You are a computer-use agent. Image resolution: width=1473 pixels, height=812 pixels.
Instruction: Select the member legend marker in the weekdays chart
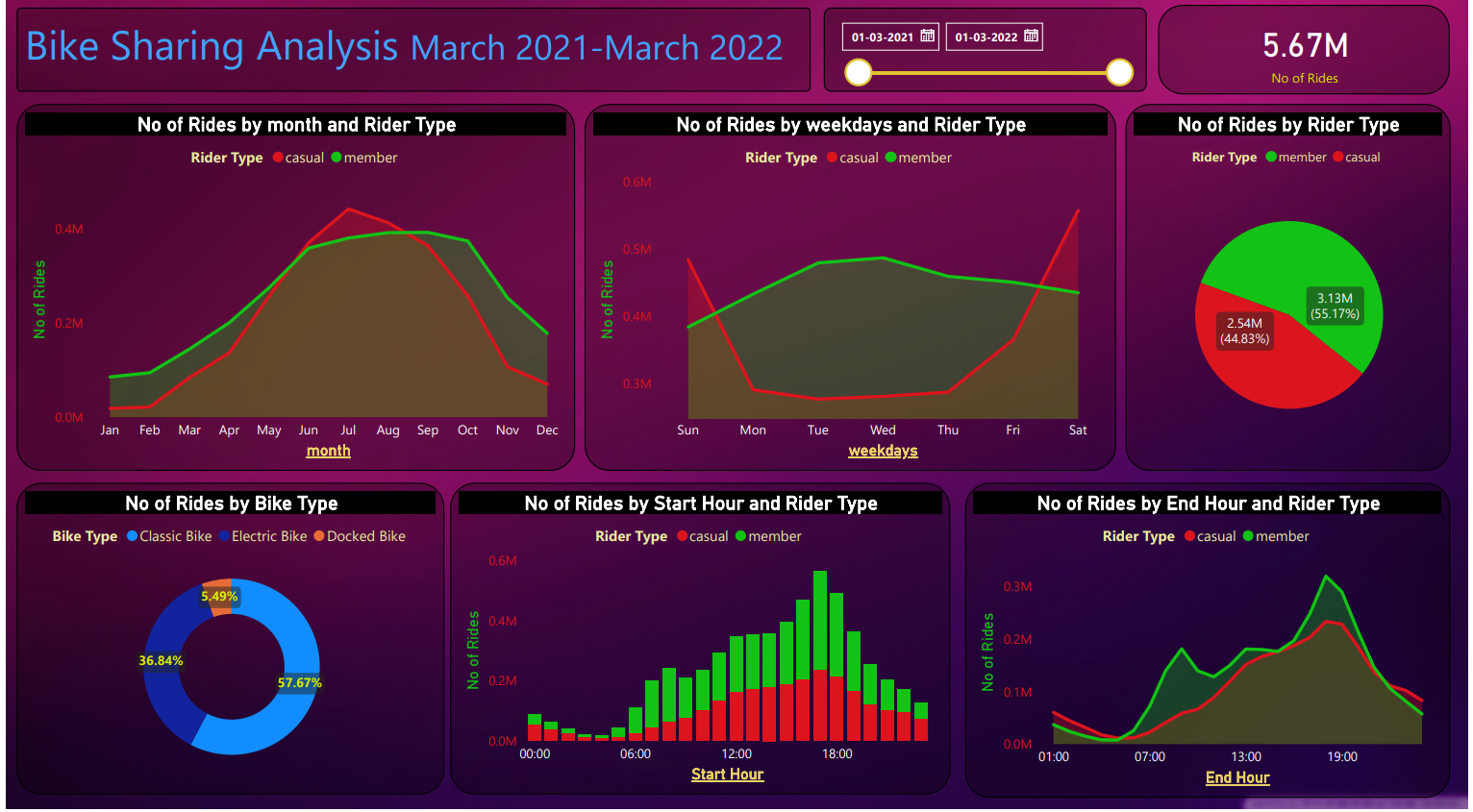(890, 158)
